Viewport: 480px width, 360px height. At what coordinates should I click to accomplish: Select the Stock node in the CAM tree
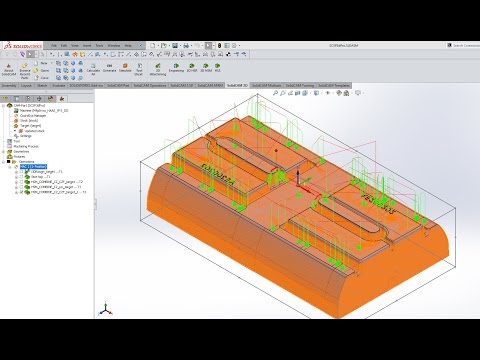click(26, 121)
